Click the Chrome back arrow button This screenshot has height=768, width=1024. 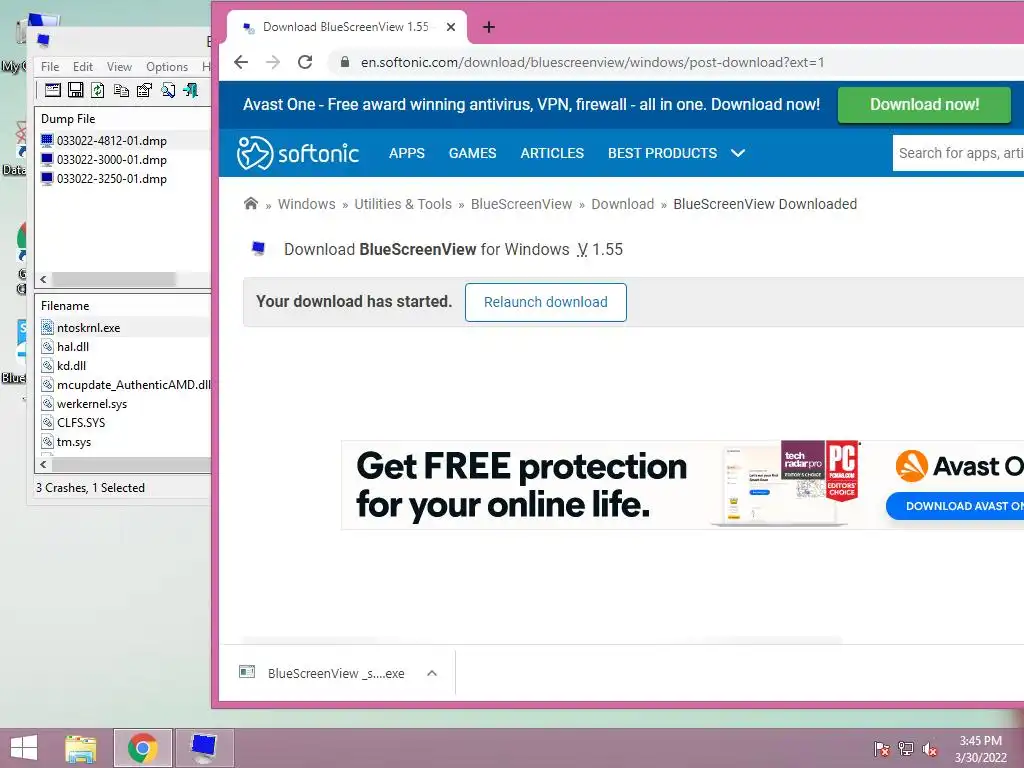click(241, 62)
